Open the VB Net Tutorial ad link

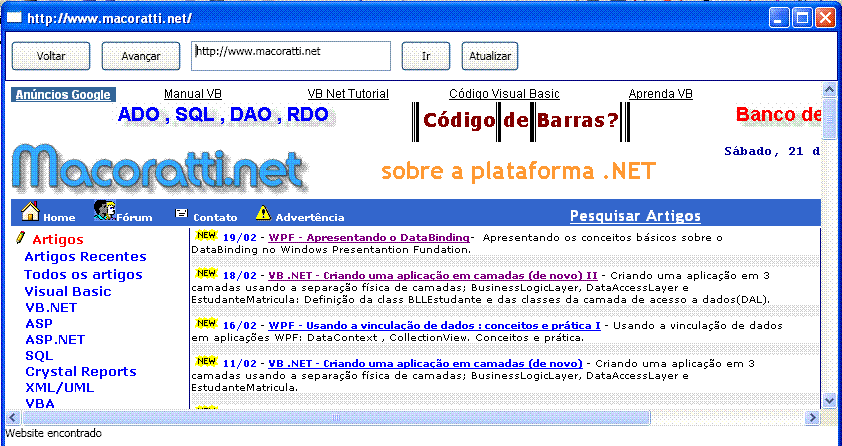pos(348,94)
